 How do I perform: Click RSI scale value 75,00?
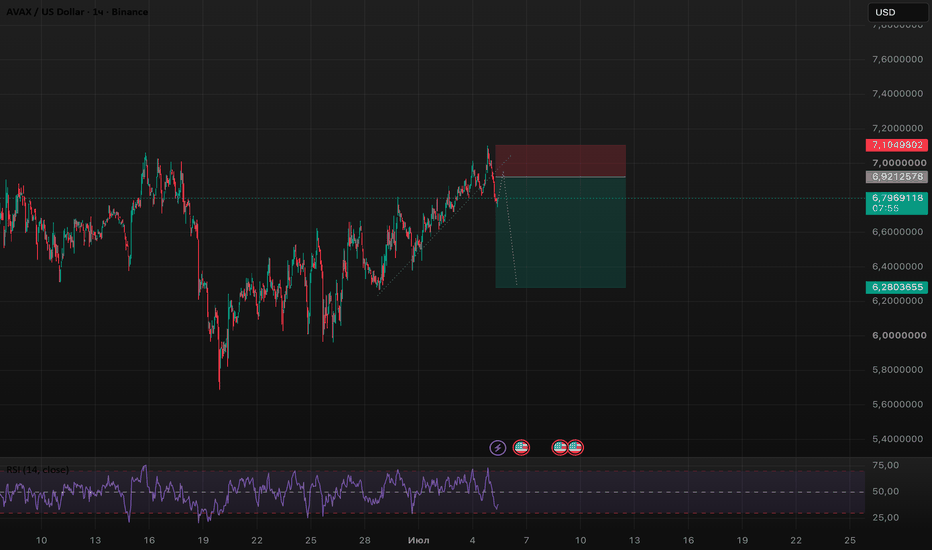point(886,465)
